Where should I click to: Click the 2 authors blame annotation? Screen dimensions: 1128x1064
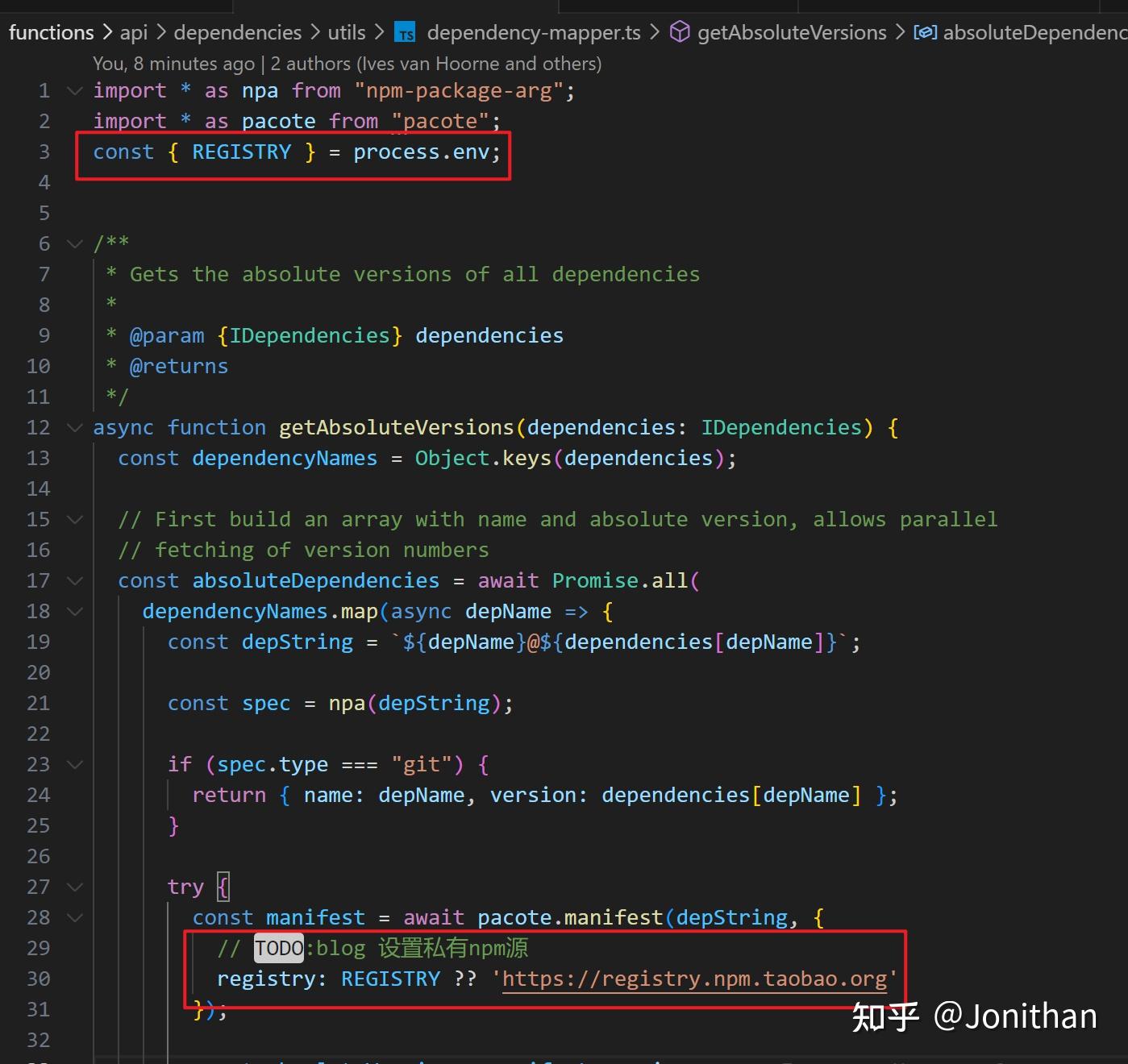point(310,63)
